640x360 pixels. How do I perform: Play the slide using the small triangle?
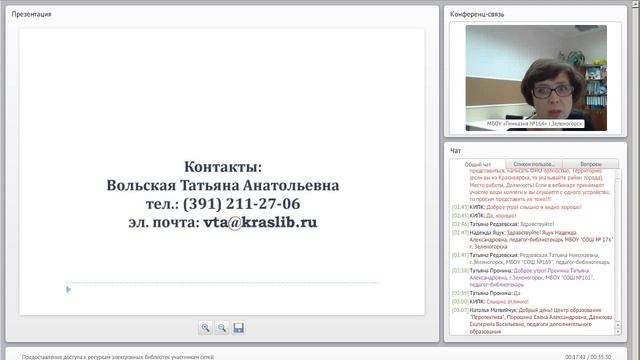tap(68, 289)
